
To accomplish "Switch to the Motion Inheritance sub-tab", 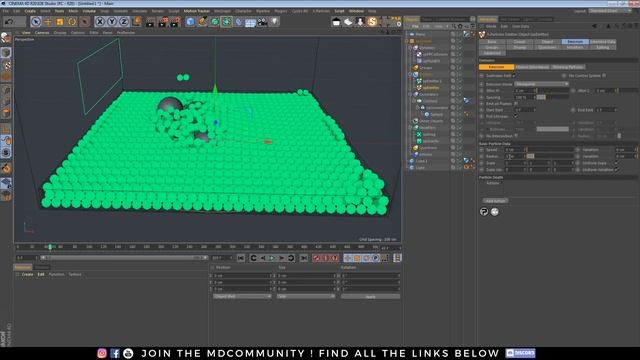I will [x=532, y=67].
